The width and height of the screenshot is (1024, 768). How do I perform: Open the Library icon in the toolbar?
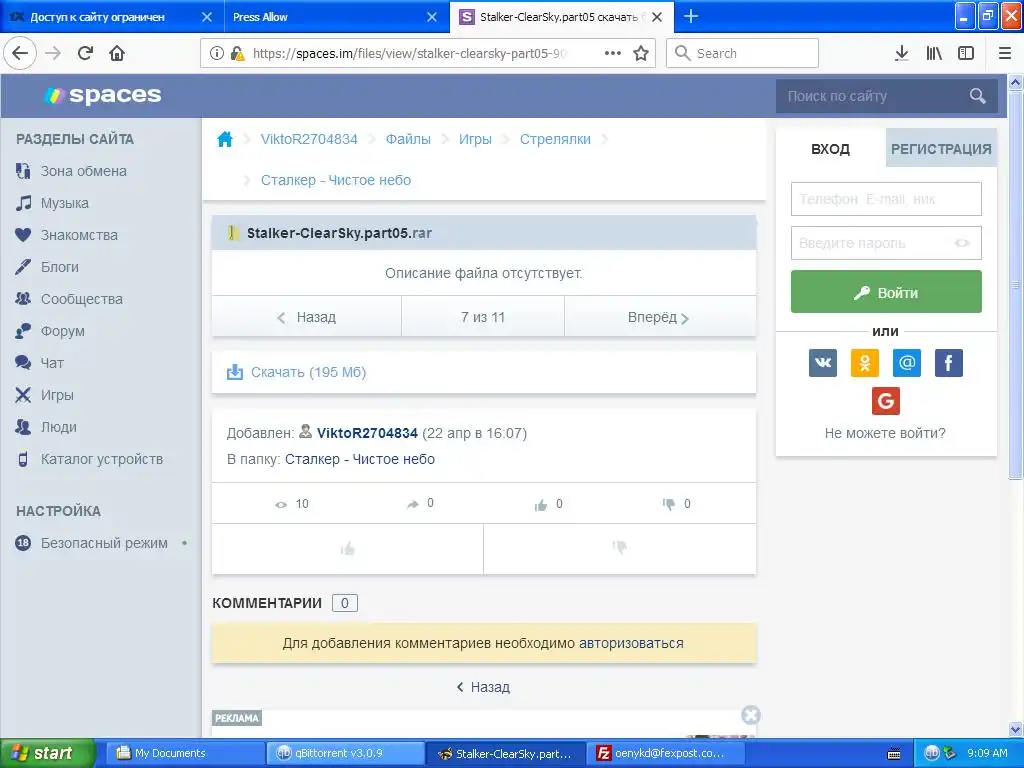click(934, 53)
